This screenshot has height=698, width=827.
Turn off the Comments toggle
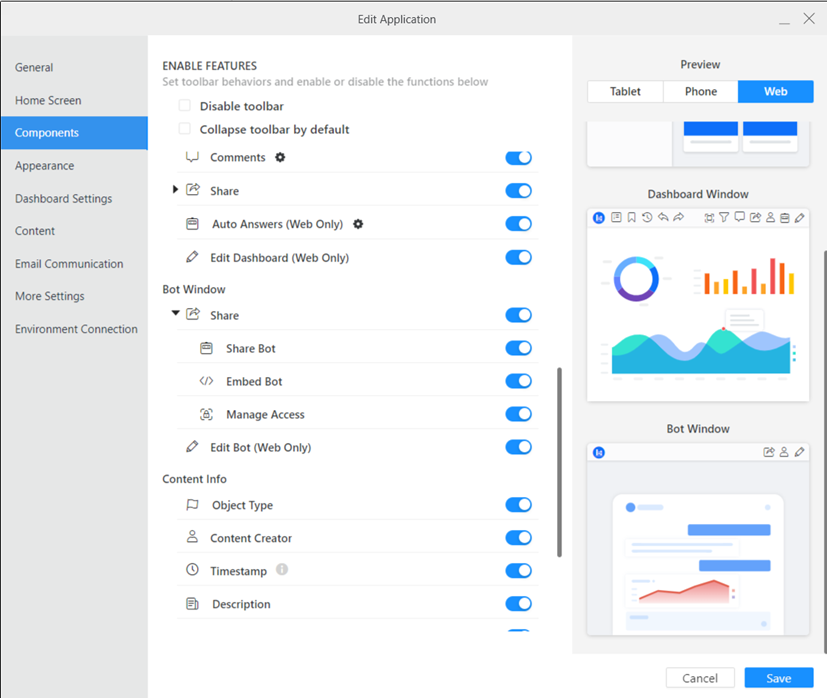(x=518, y=158)
